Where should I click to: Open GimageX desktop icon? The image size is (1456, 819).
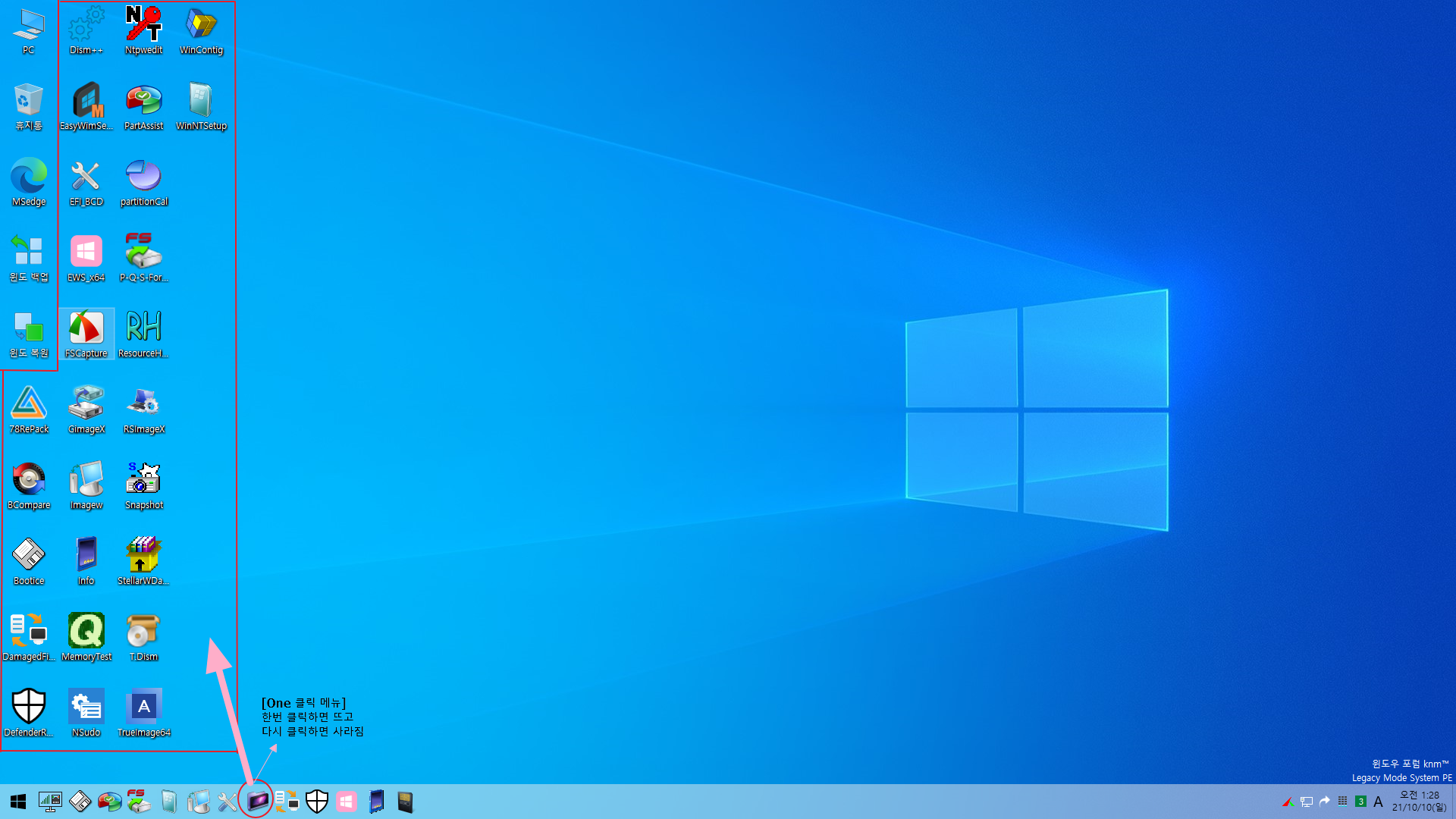click(x=86, y=410)
